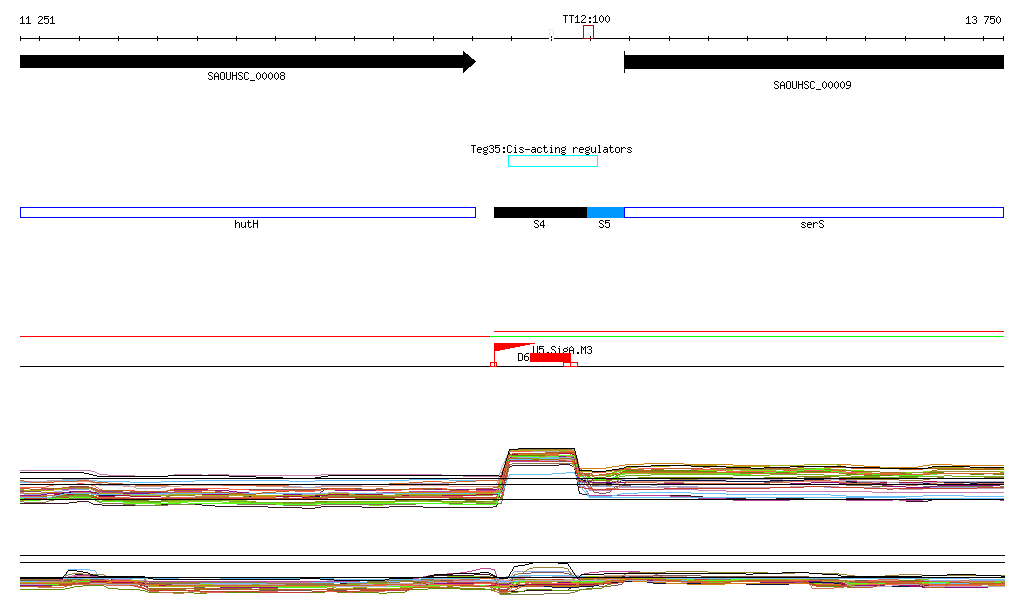Click the blue S5 segment

click(605, 212)
